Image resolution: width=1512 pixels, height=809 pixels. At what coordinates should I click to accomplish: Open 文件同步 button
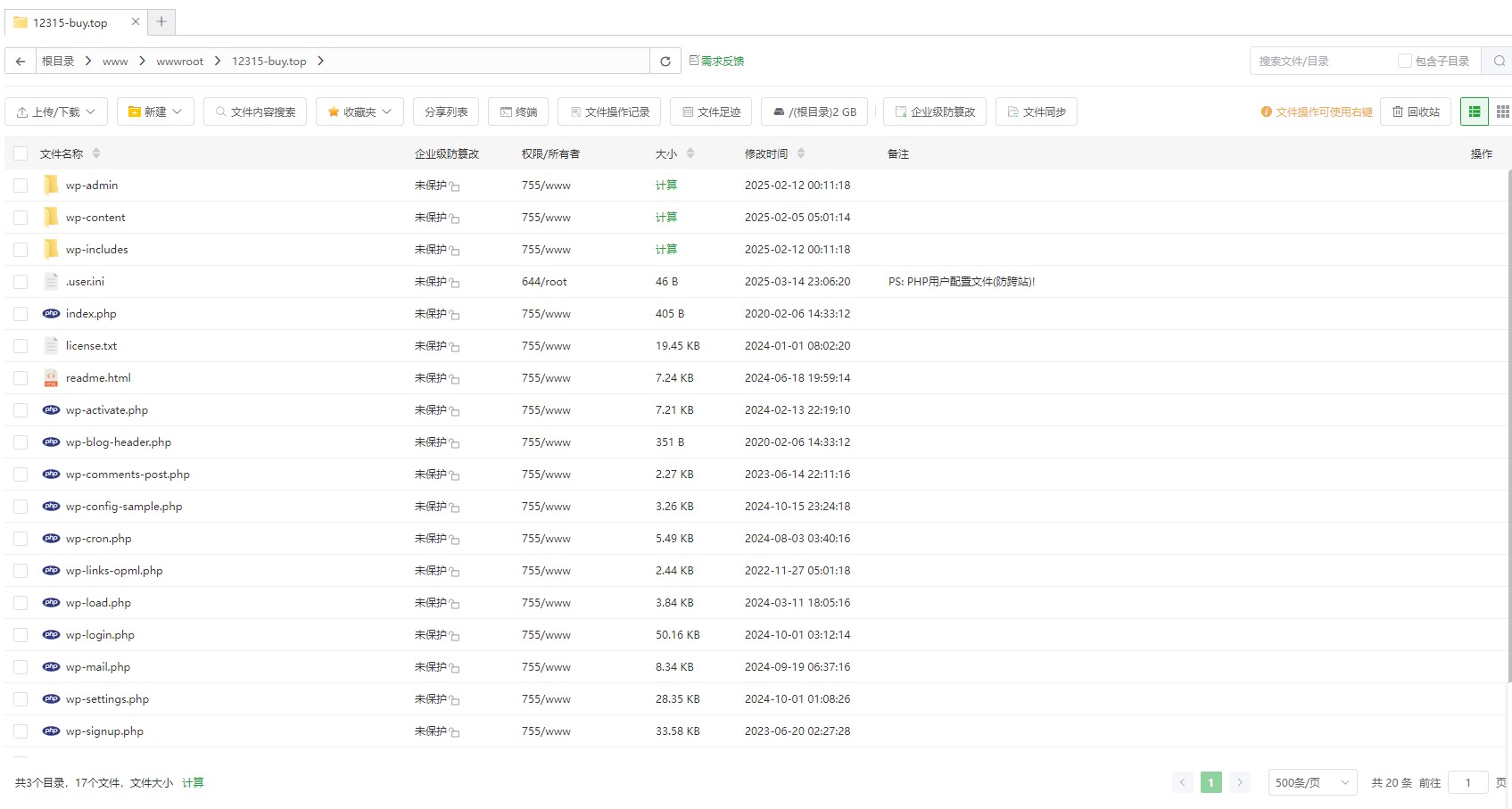[x=1037, y=111]
